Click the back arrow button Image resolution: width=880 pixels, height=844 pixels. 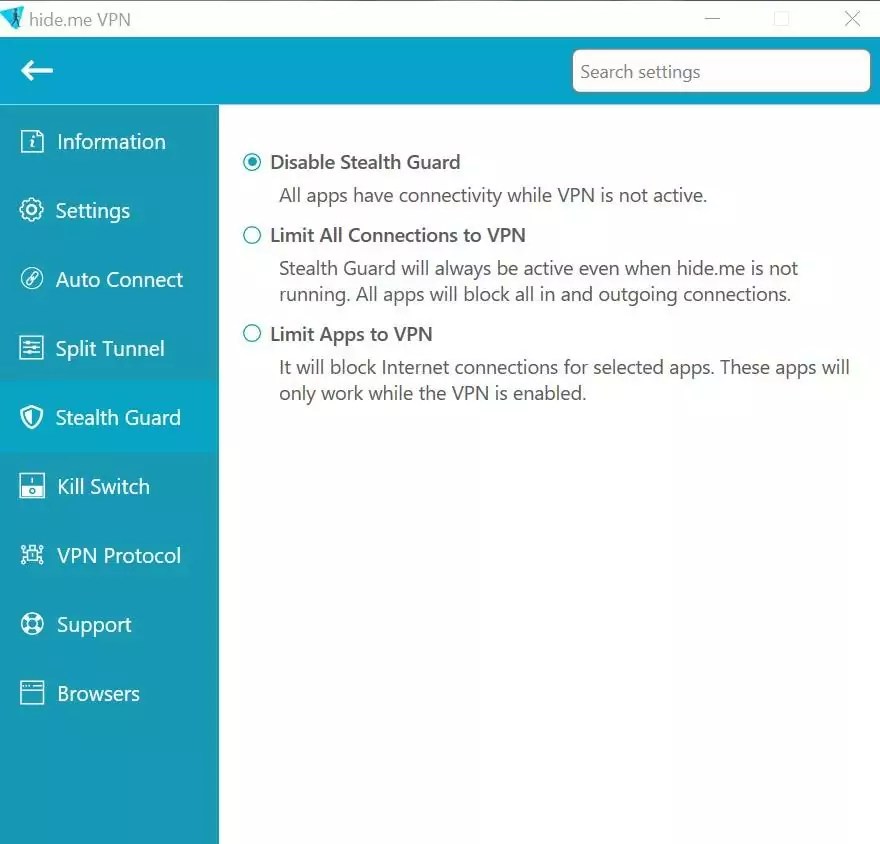click(x=36, y=70)
